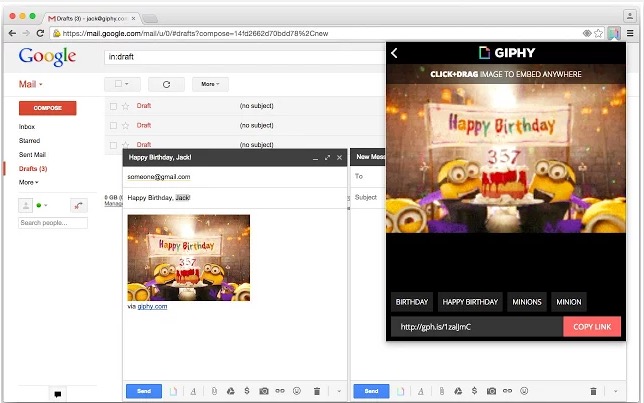Open Starred folder

point(29,140)
